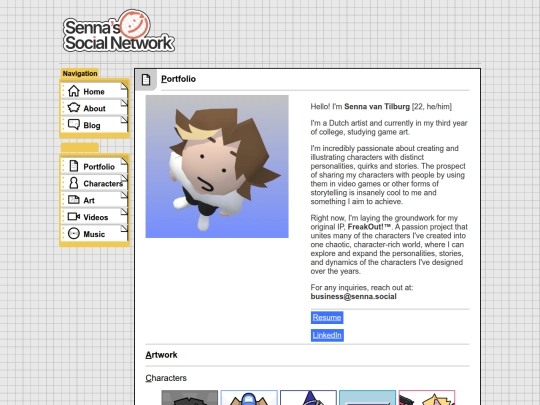Open the dark gray character thumbnail

click(x=190, y=397)
